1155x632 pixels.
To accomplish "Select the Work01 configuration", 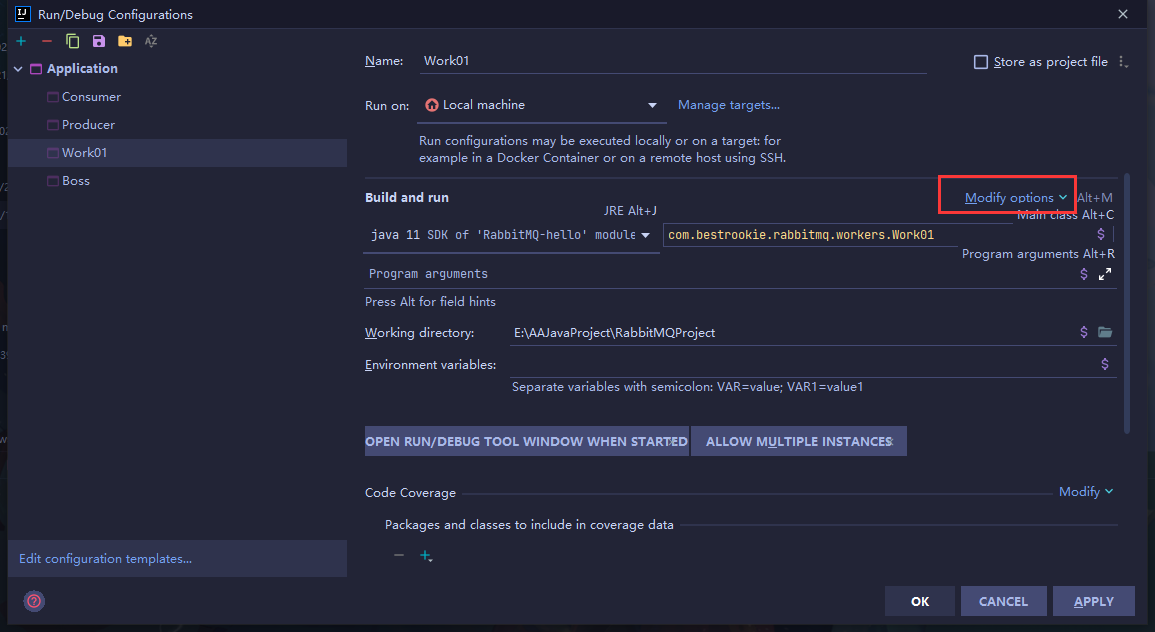I will (178, 152).
